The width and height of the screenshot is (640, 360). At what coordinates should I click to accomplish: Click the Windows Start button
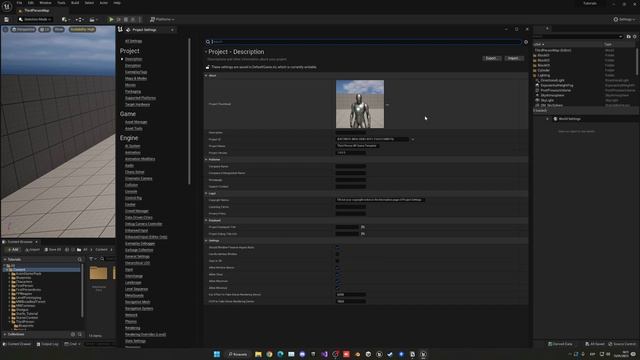(x=217, y=354)
